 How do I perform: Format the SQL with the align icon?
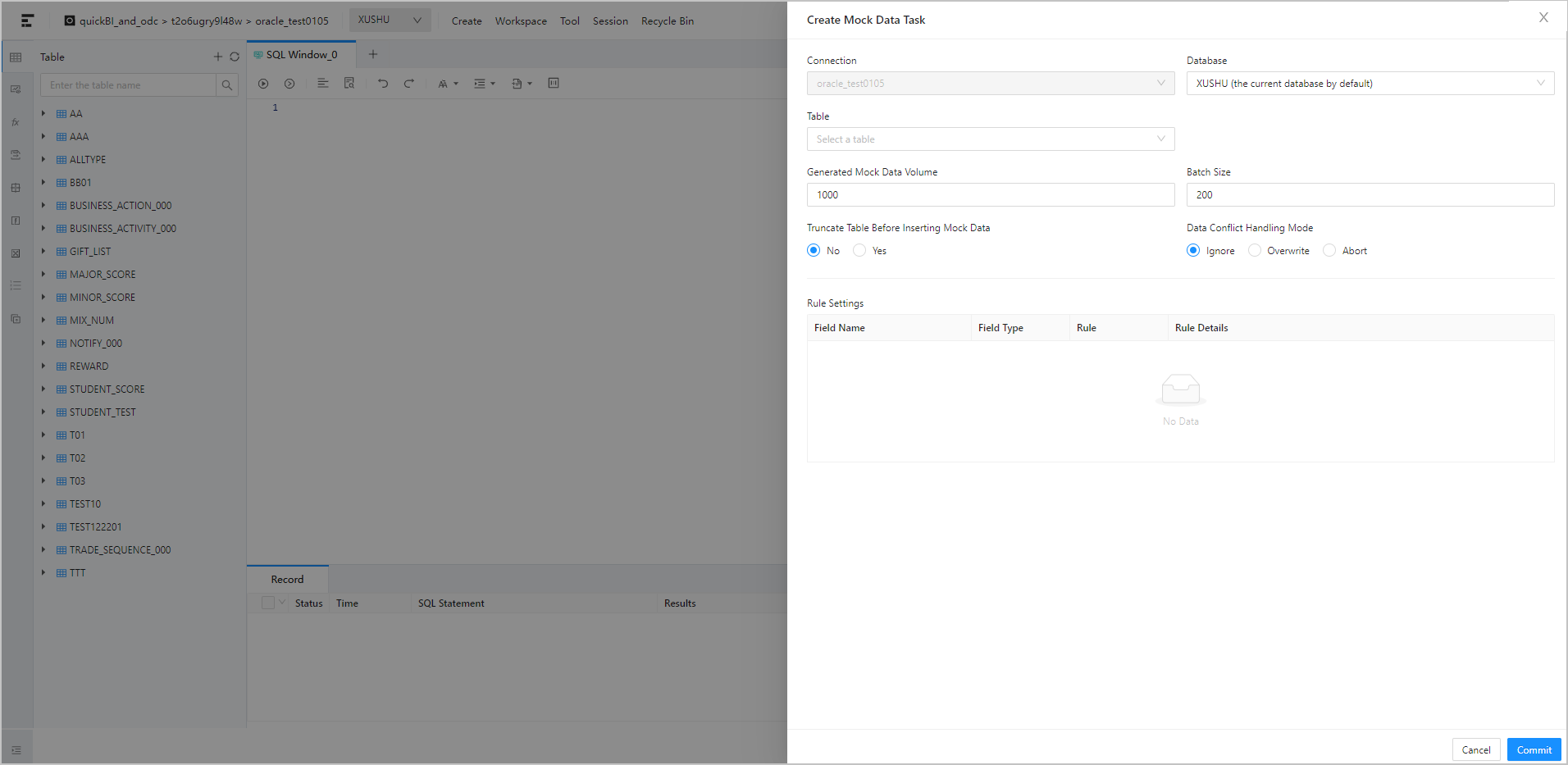pos(323,84)
